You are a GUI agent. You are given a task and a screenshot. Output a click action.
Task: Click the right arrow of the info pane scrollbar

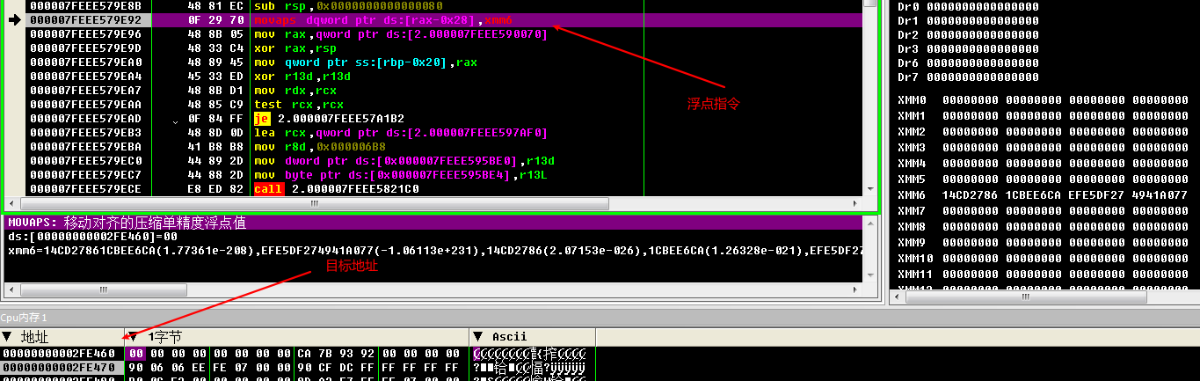855,289
